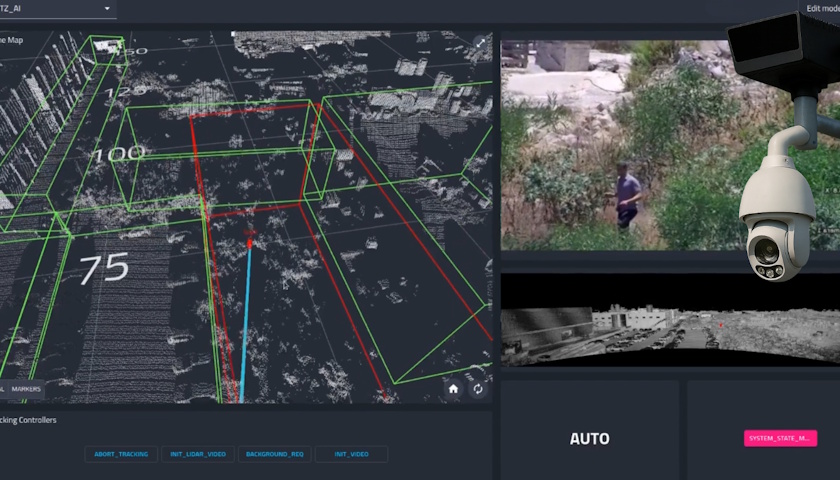Select the tab left of MARKERS
Screen dimensions: 840x480
tap(3, 388)
